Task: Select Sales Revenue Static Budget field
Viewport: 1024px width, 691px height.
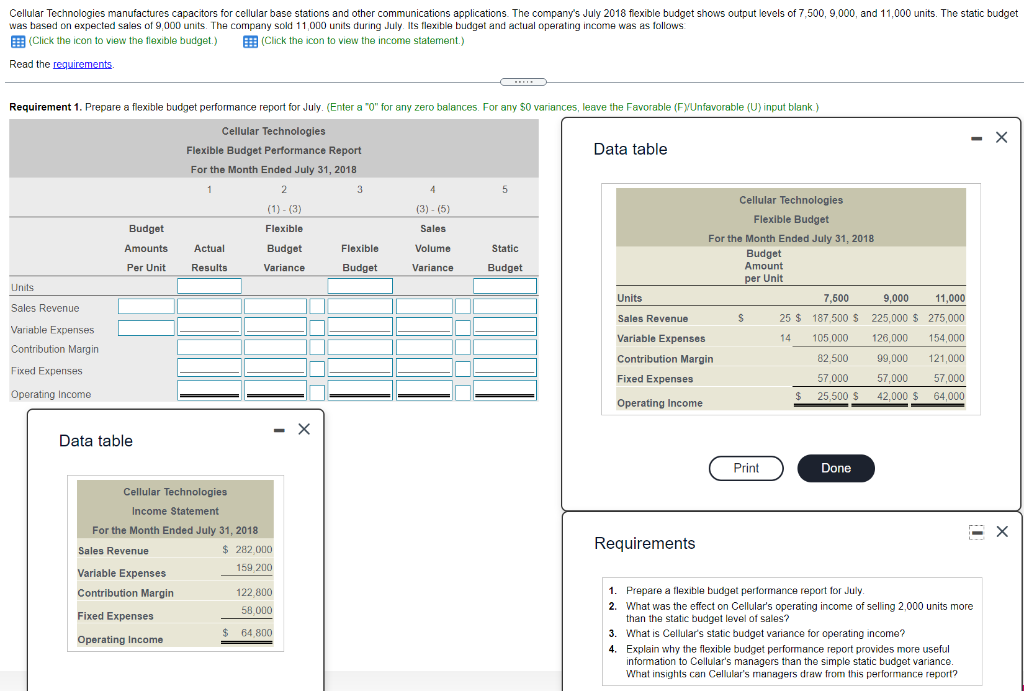Action: [x=505, y=306]
